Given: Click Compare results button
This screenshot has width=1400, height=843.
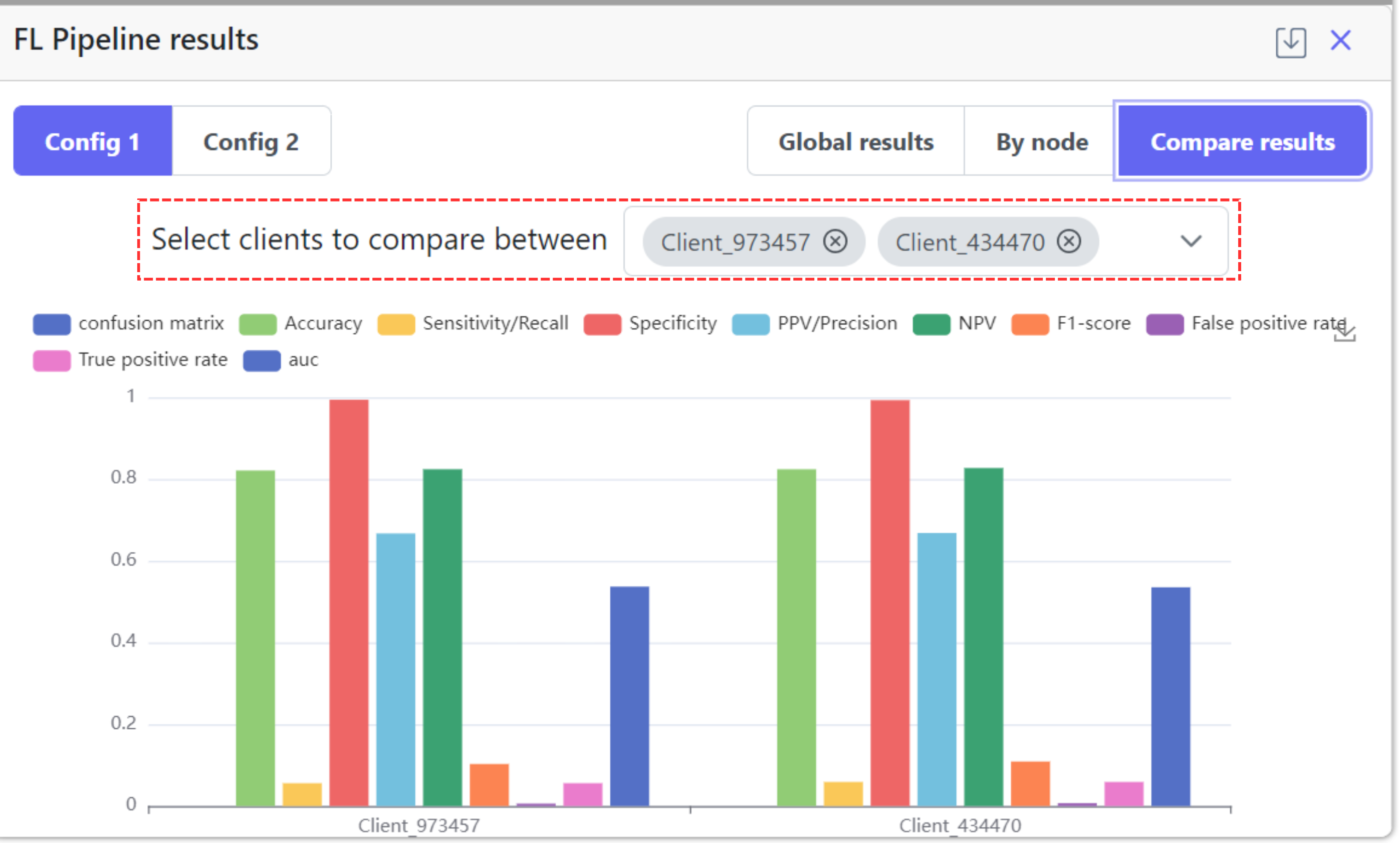Looking at the screenshot, I should tap(1242, 141).
